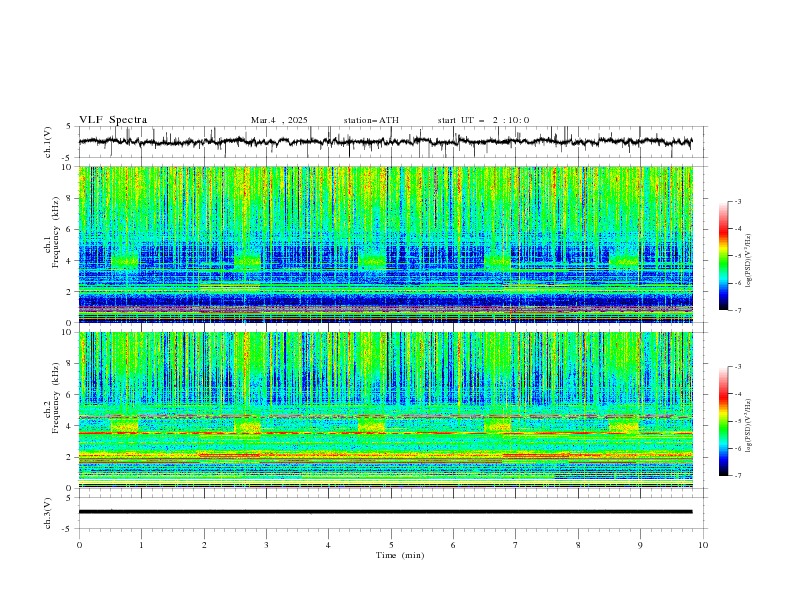The width and height of the screenshot is (792, 612).
Task: Click time axis tick label "6"
Action: click(x=453, y=545)
